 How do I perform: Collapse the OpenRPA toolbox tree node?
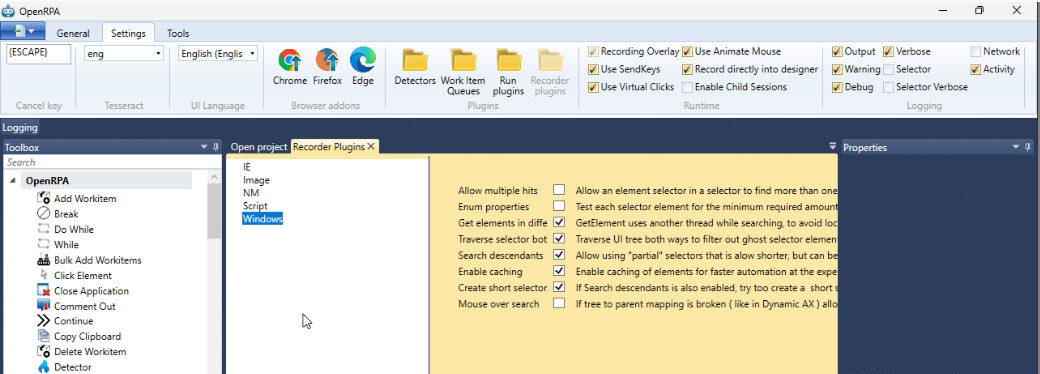click(x=13, y=181)
